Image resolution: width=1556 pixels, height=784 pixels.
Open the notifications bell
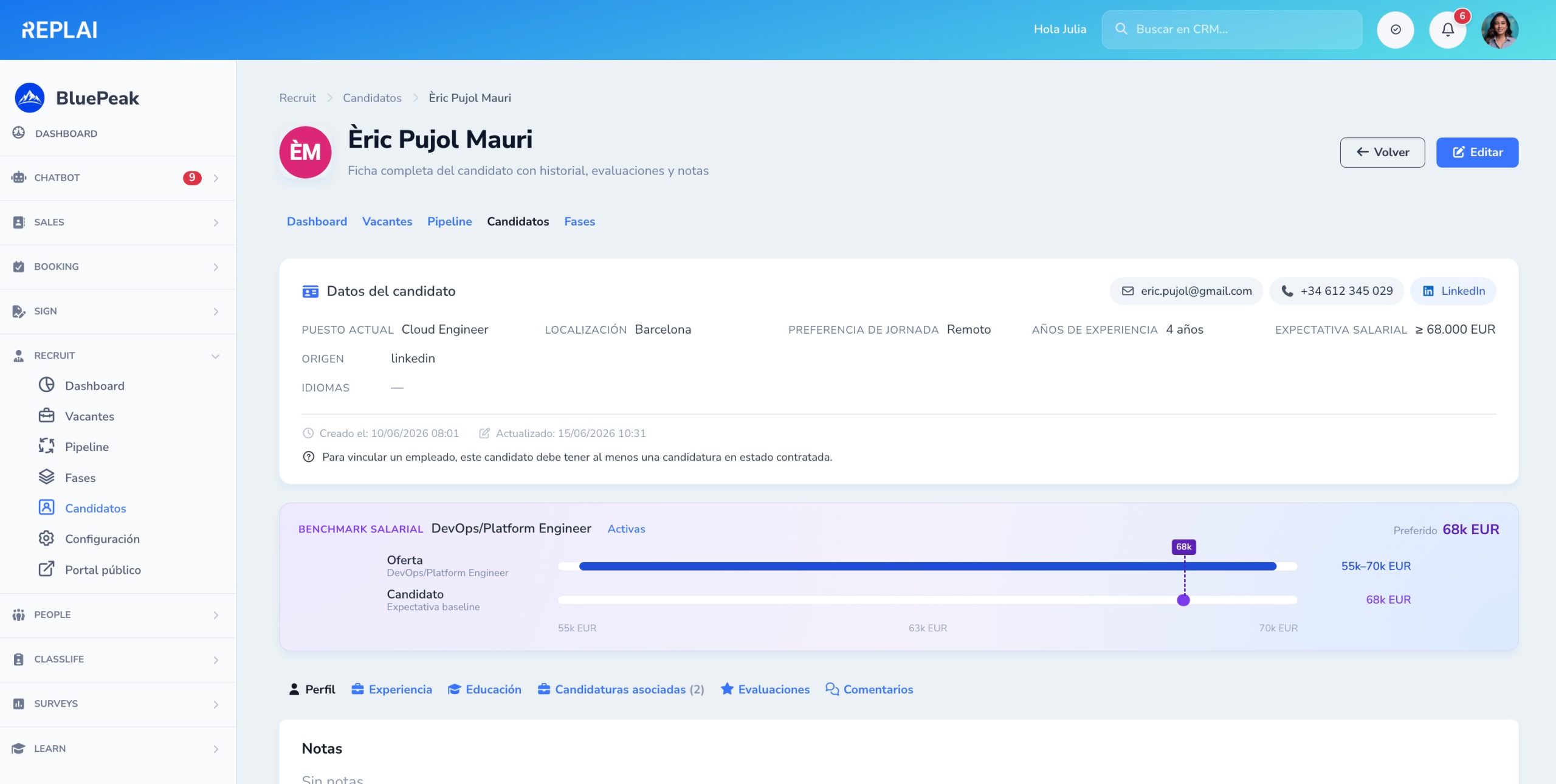pos(1448,29)
